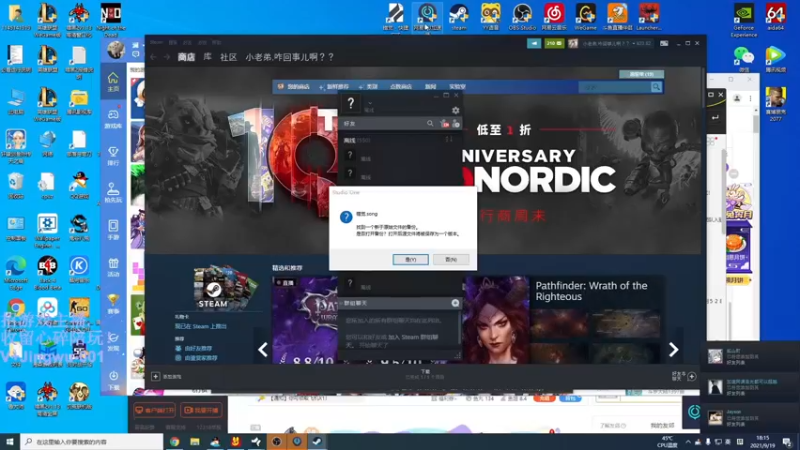Screen dimensions: 800x450
Task: Open Pathfinder: Wrath of the Righteous title
Action: (591, 291)
